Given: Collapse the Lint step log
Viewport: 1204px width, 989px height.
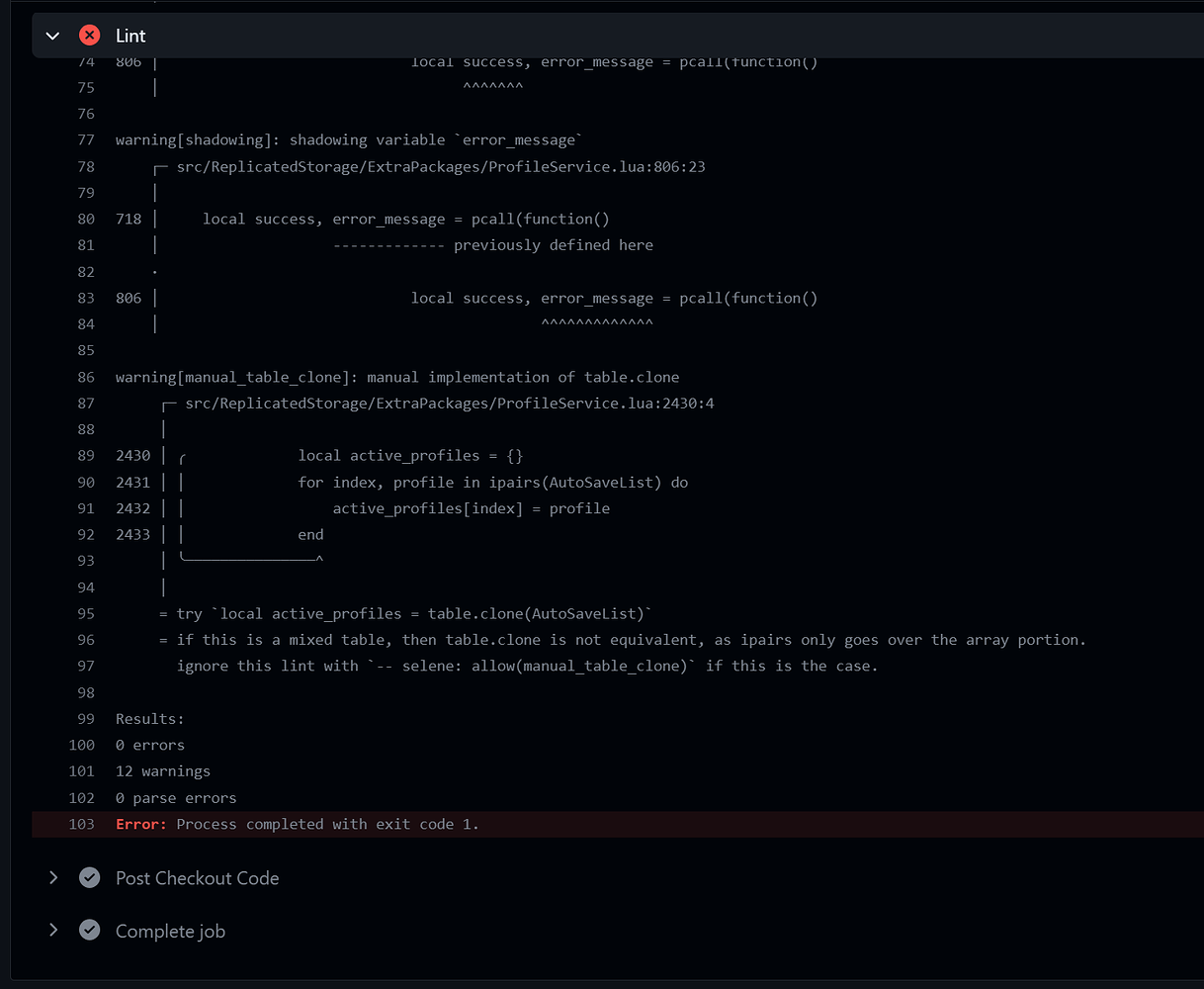Looking at the screenshot, I should tap(52, 35).
